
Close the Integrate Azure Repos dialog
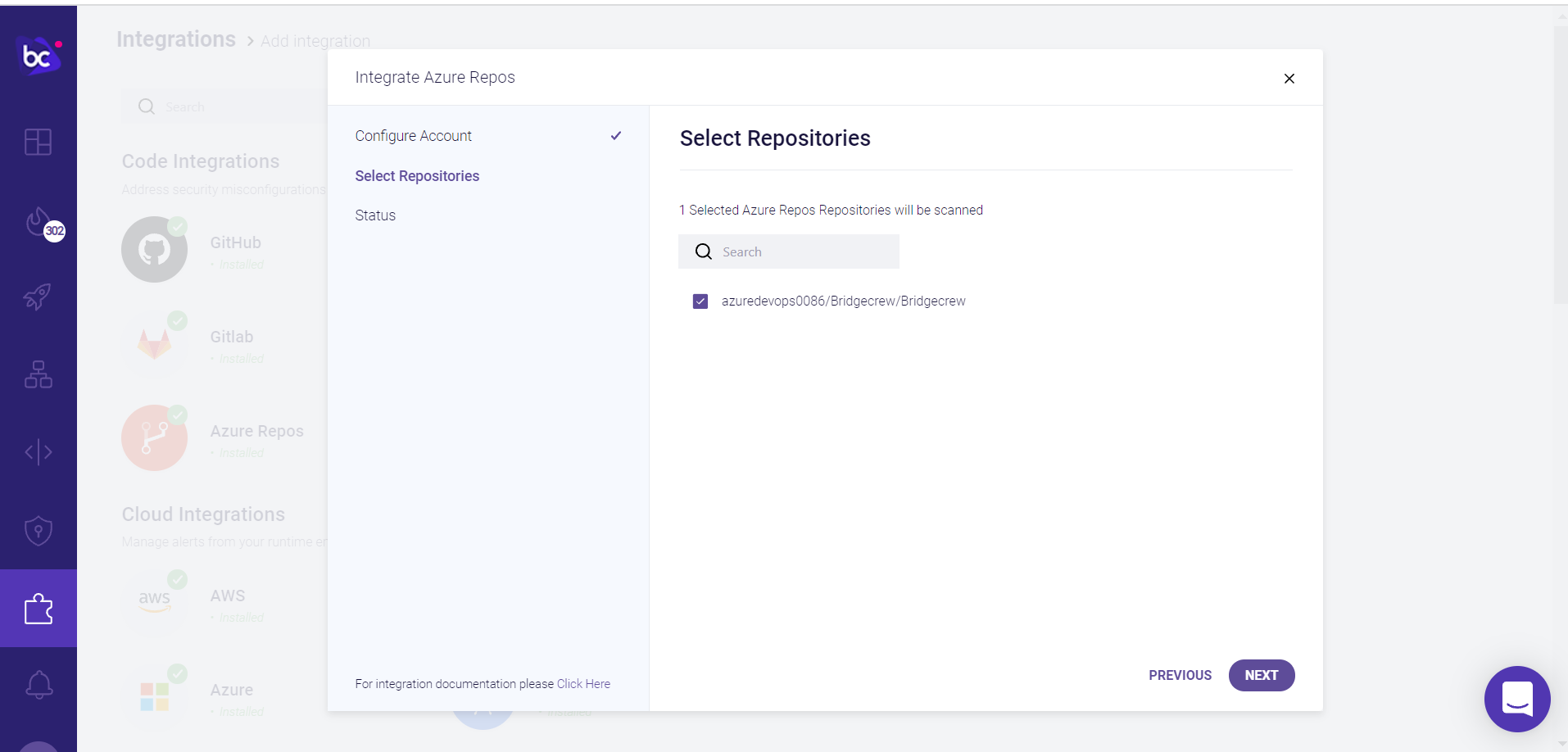pos(1289,79)
